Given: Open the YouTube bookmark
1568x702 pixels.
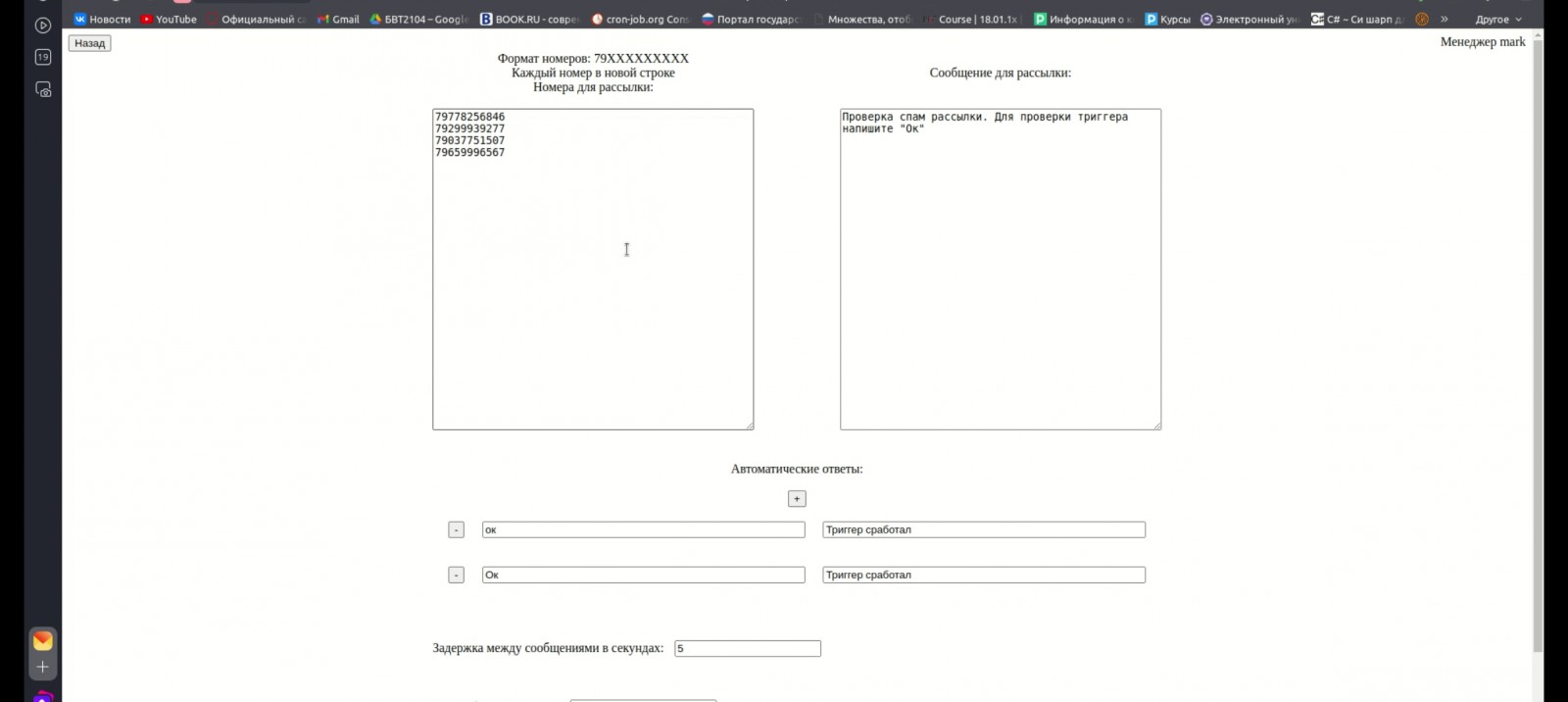Looking at the screenshot, I should click(169, 19).
